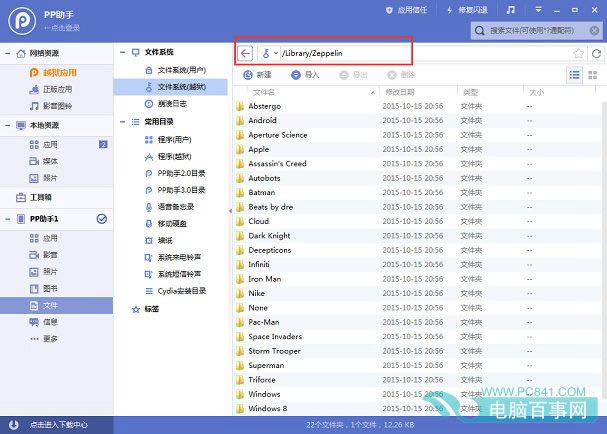607x434 pixels.
Task: Collapse the 文件系统 tree section
Action: coord(122,52)
